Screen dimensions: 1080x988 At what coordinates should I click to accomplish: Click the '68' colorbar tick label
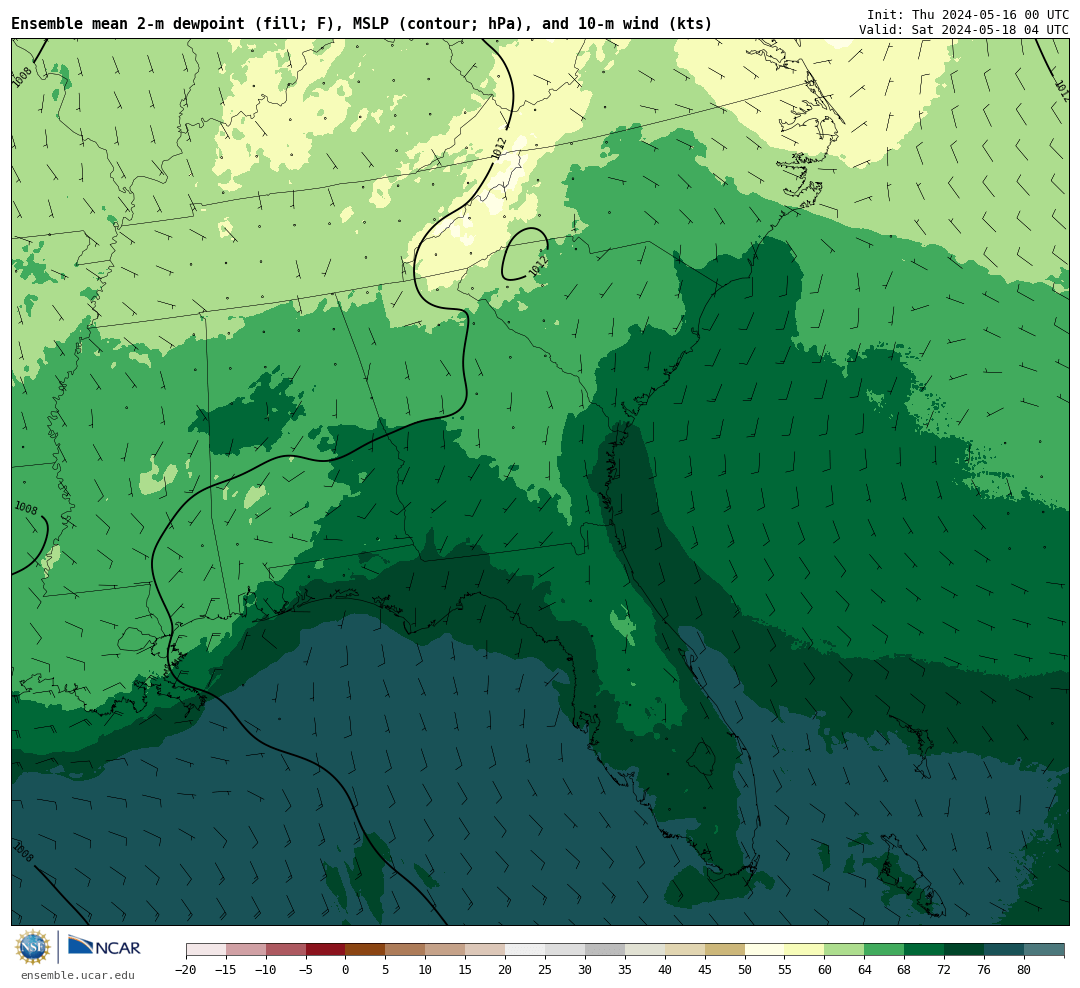(905, 970)
